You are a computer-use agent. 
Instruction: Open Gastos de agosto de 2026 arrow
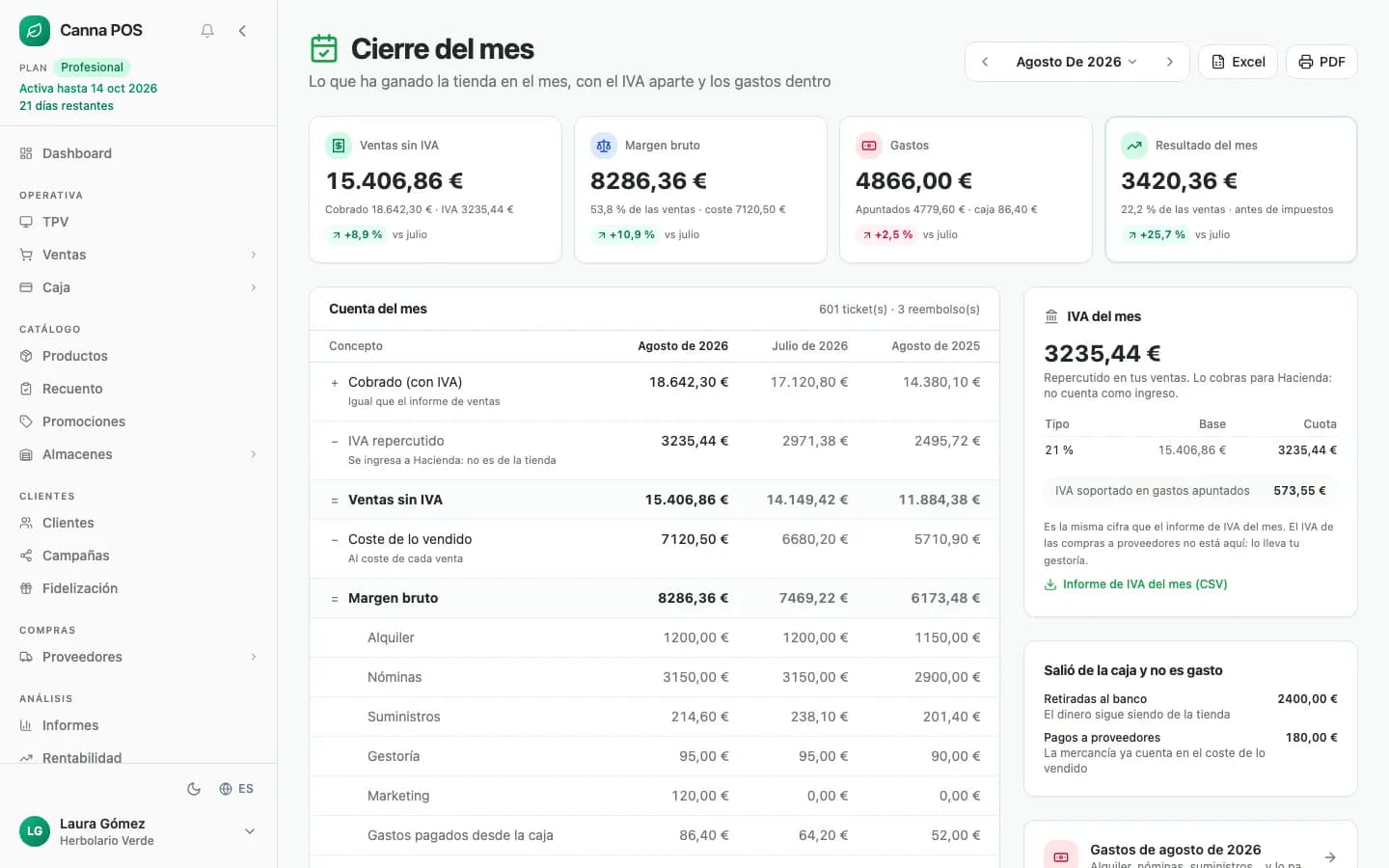1330,857
